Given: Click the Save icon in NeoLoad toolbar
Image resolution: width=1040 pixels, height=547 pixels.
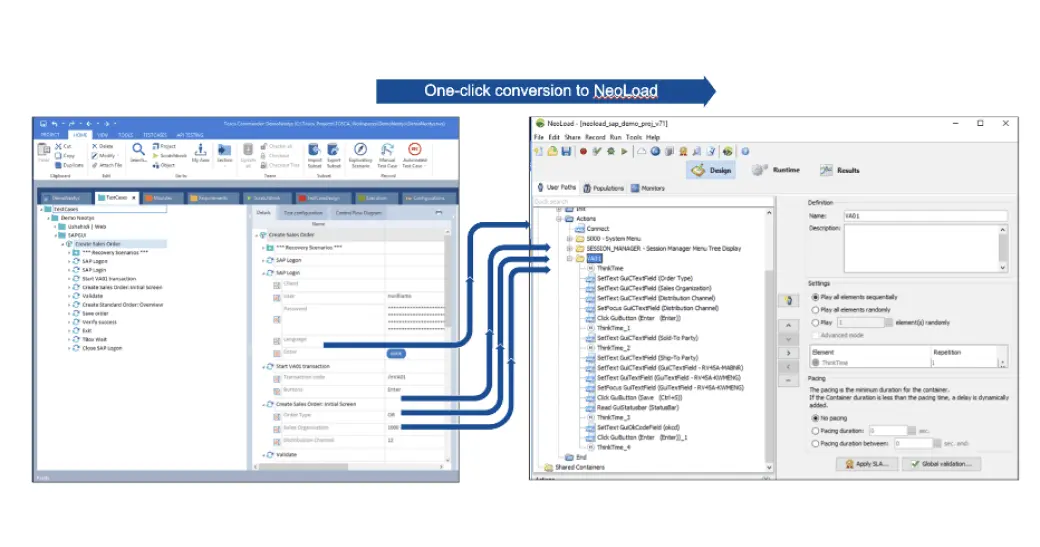Looking at the screenshot, I should pyautogui.click(x=567, y=151).
